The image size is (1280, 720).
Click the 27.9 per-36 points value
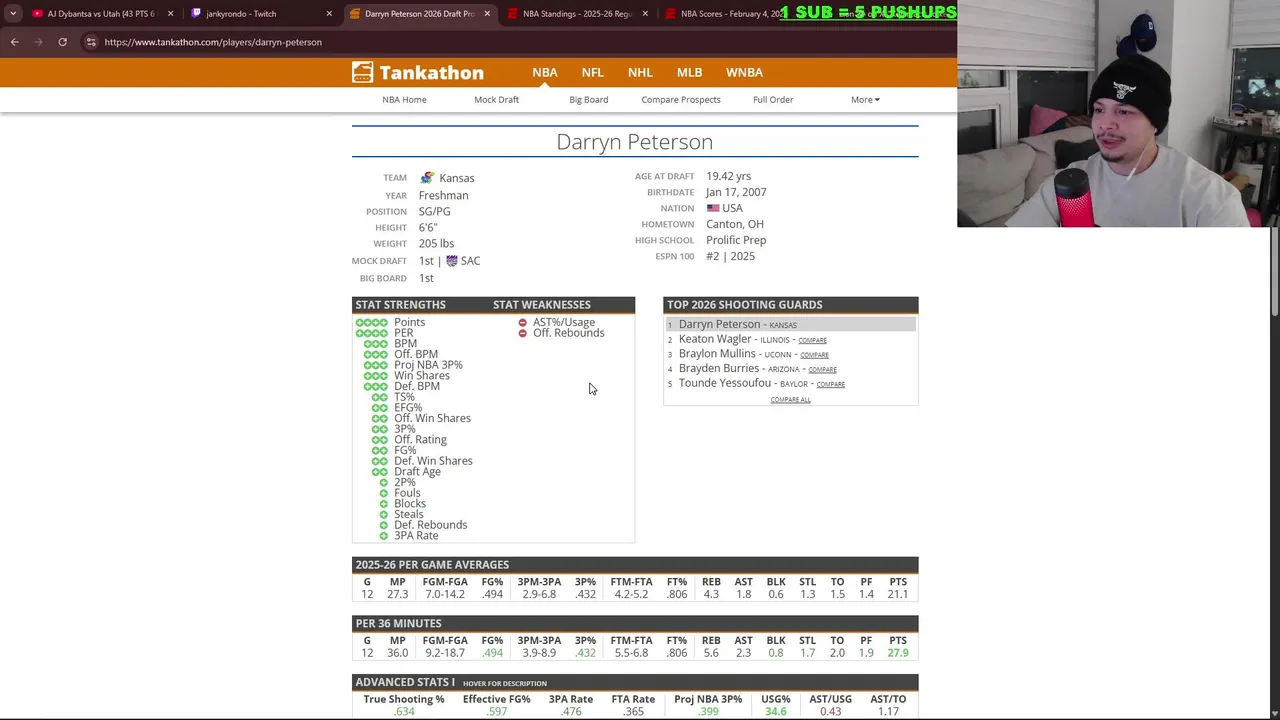tap(898, 653)
